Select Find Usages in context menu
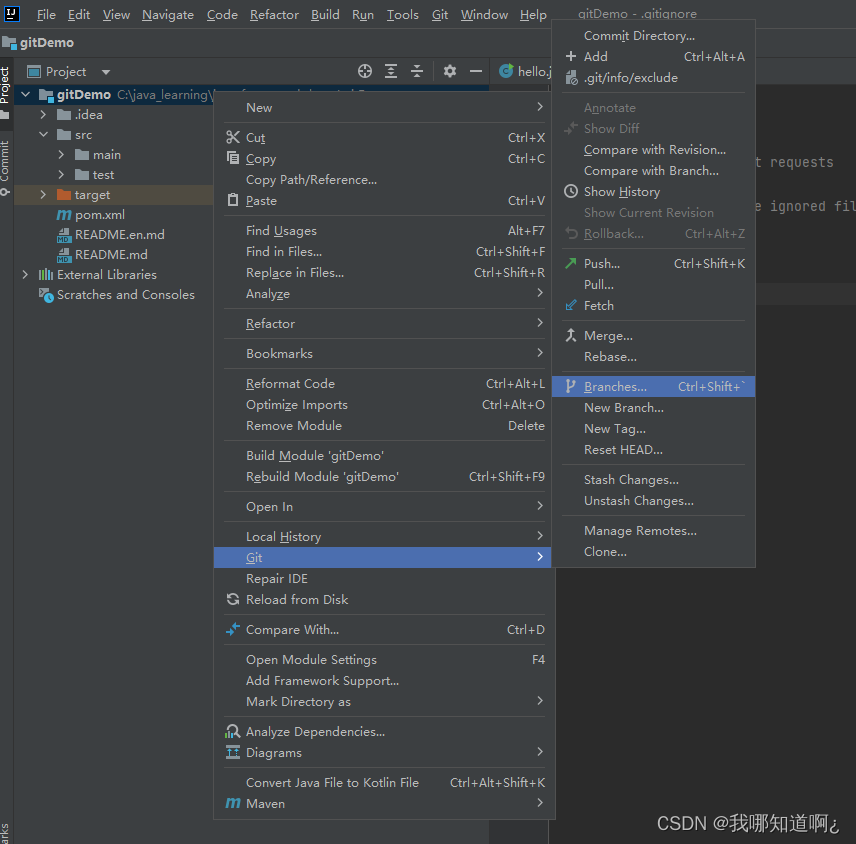Image resolution: width=856 pixels, height=844 pixels. pos(384,230)
